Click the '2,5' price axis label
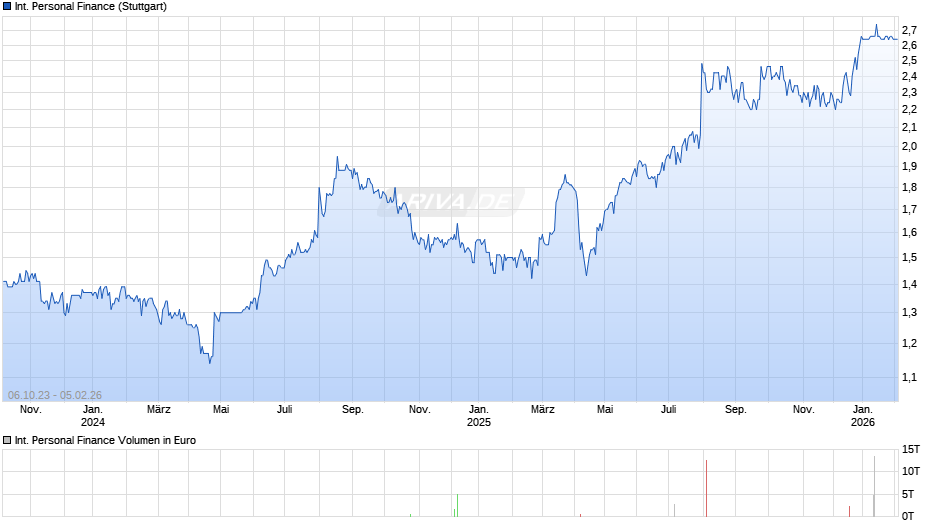 pyautogui.click(x=909, y=60)
